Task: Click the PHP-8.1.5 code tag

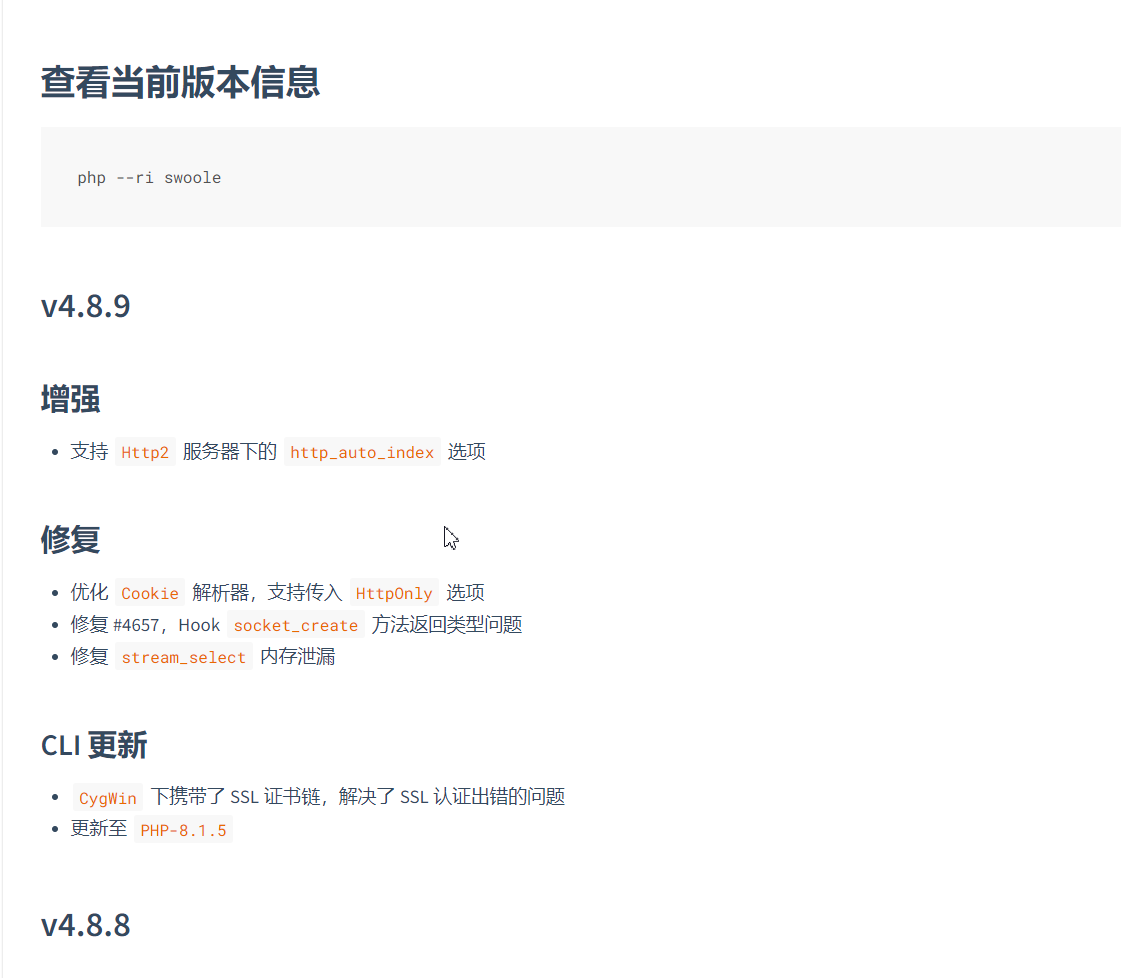Action: click(x=184, y=831)
